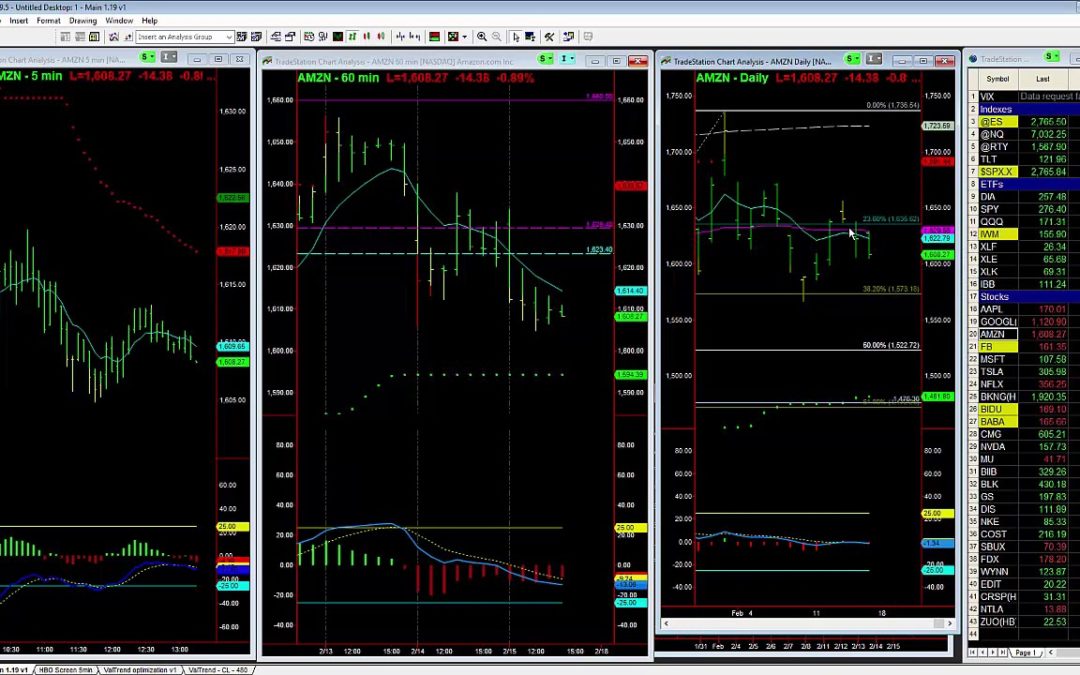This screenshot has width=1080, height=675.
Task: Click Daily chart scrollbar left arrow
Action: (666, 623)
